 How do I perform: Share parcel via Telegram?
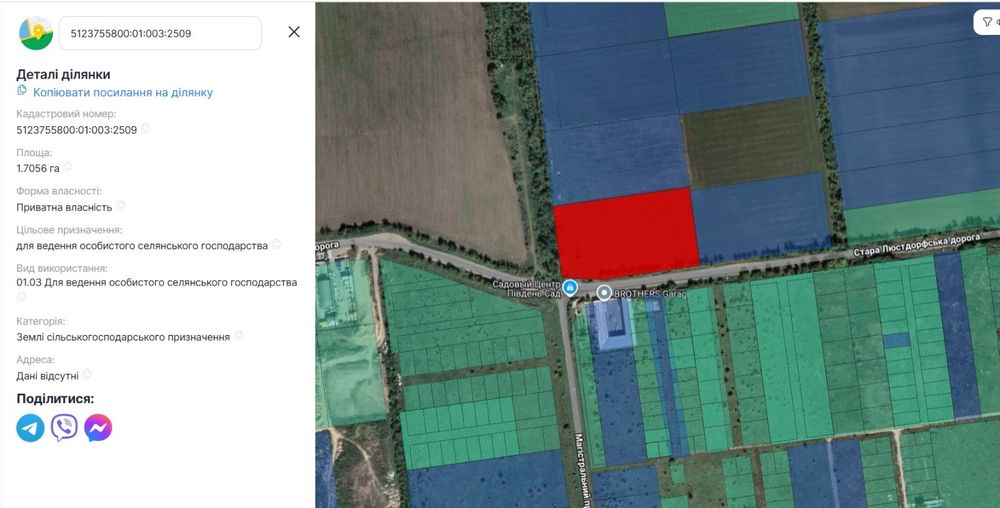[x=31, y=428]
